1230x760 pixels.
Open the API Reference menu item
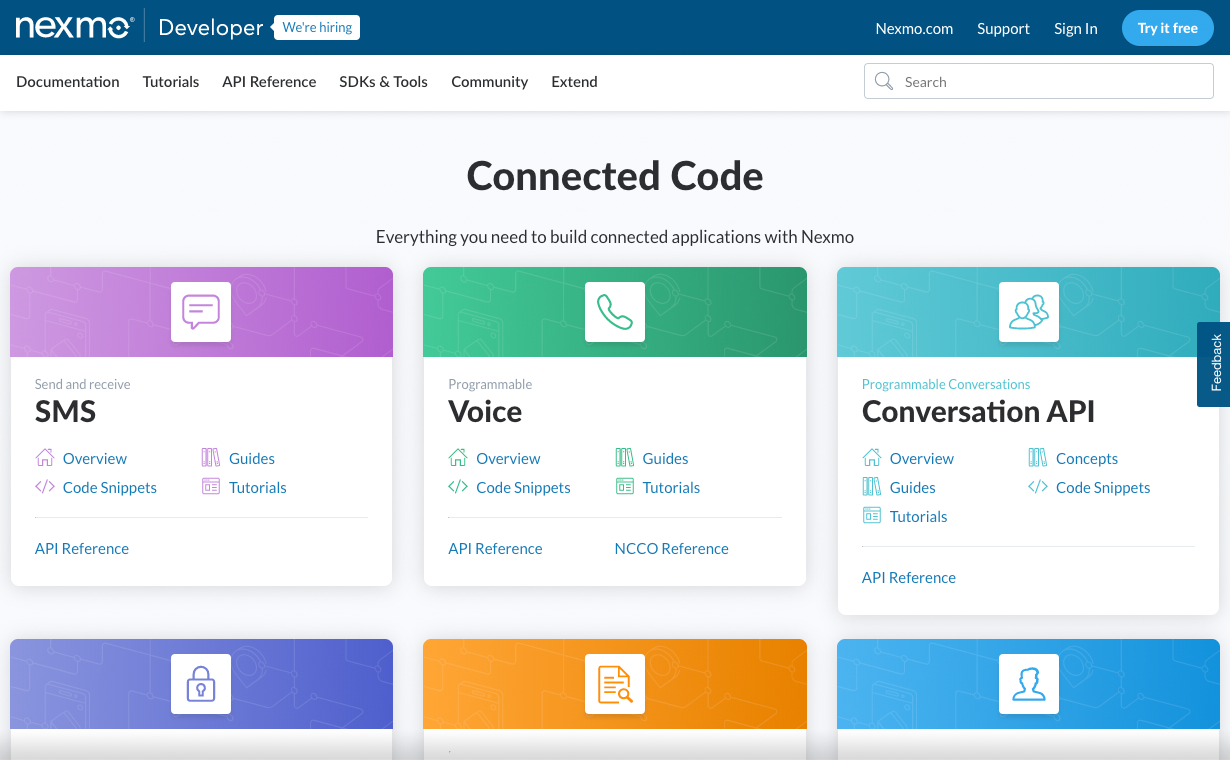pyautogui.click(x=268, y=82)
